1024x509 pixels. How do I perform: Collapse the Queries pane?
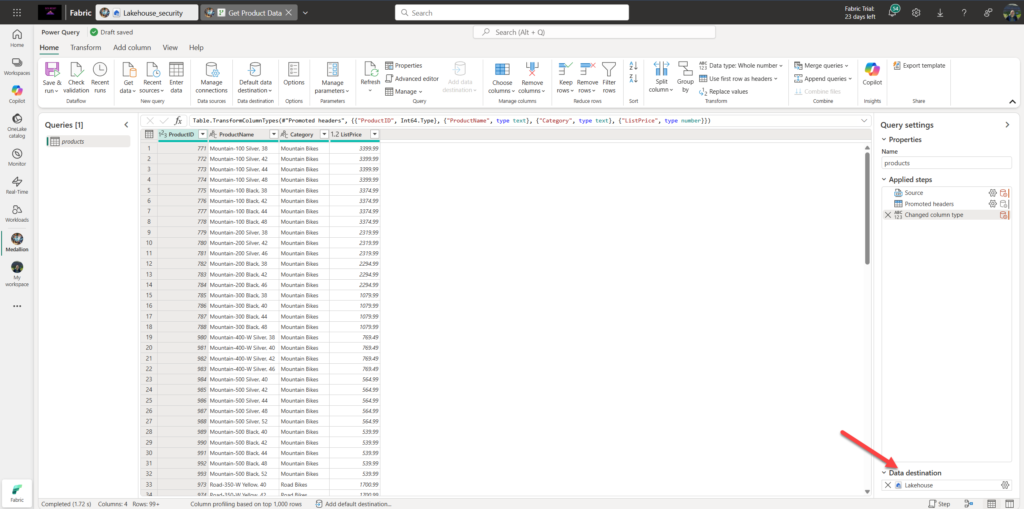coord(126,124)
